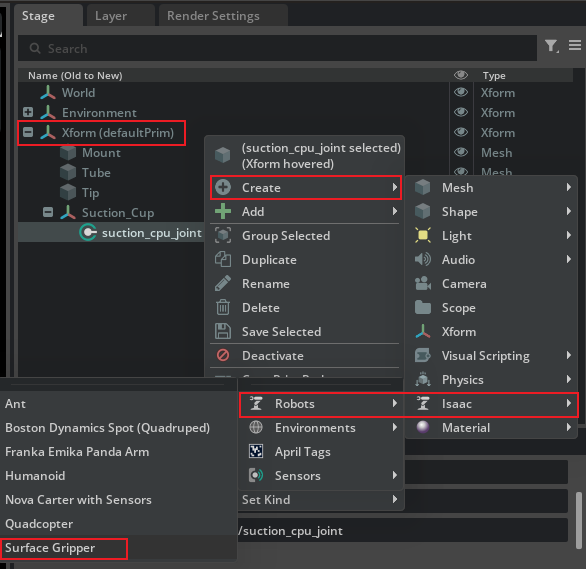Click the Deactivate red circle icon
586x569 pixels.
pyautogui.click(x=223, y=355)
